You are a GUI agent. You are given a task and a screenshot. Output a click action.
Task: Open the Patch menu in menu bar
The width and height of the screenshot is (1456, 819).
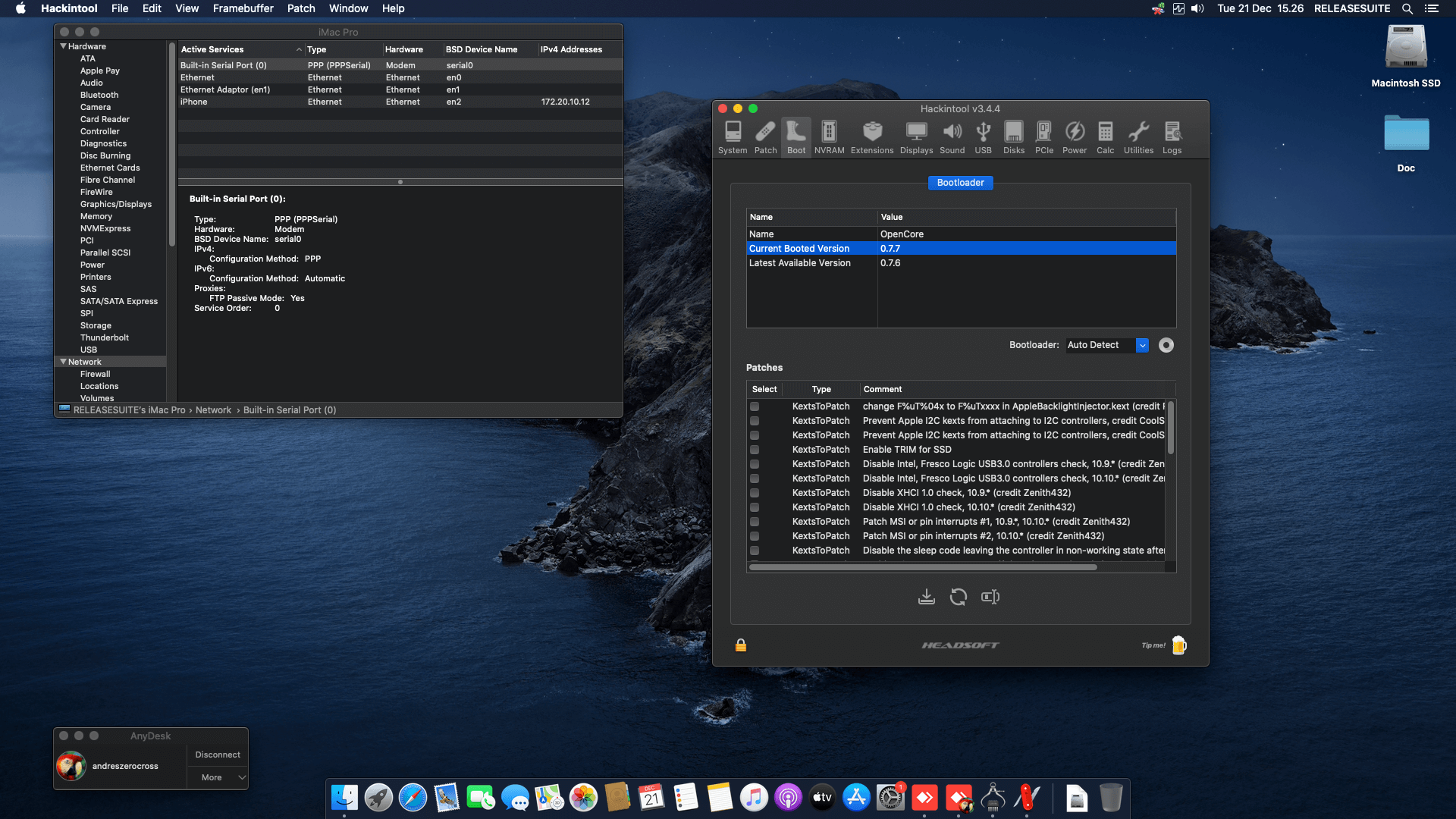point(301,8)
